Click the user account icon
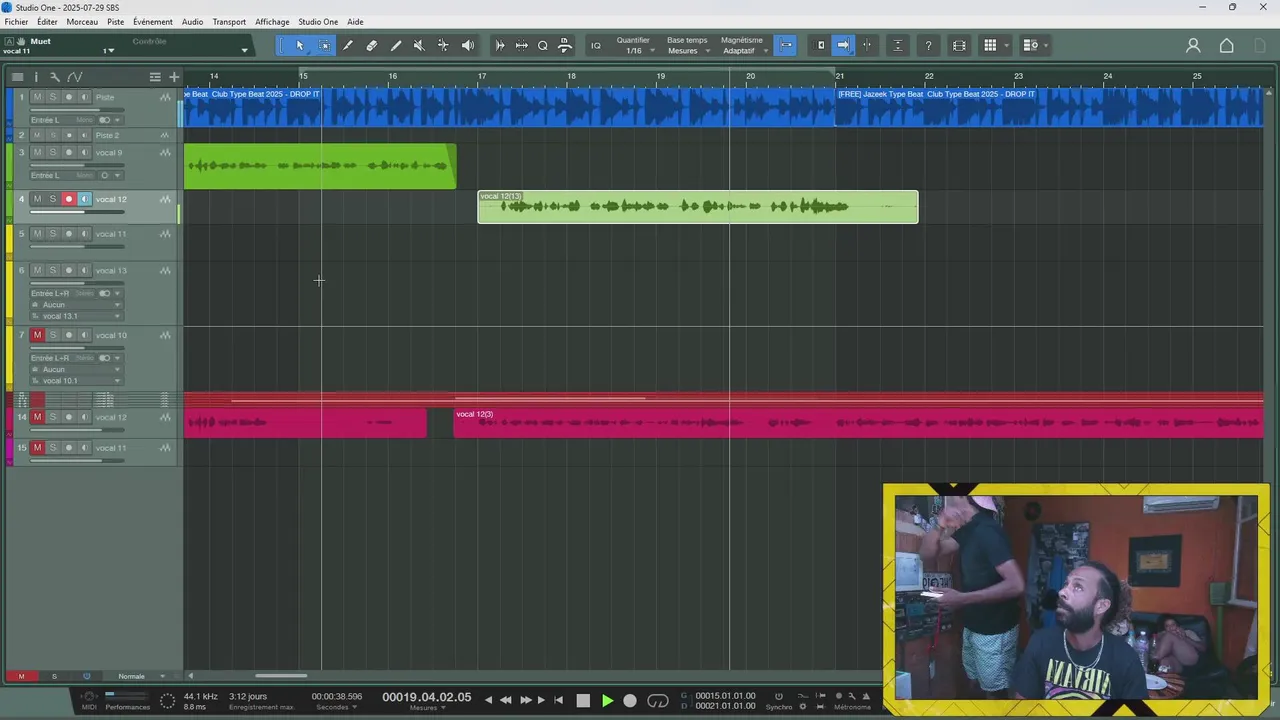The width and height of the screenshot is (1280, 720). 1193,45
